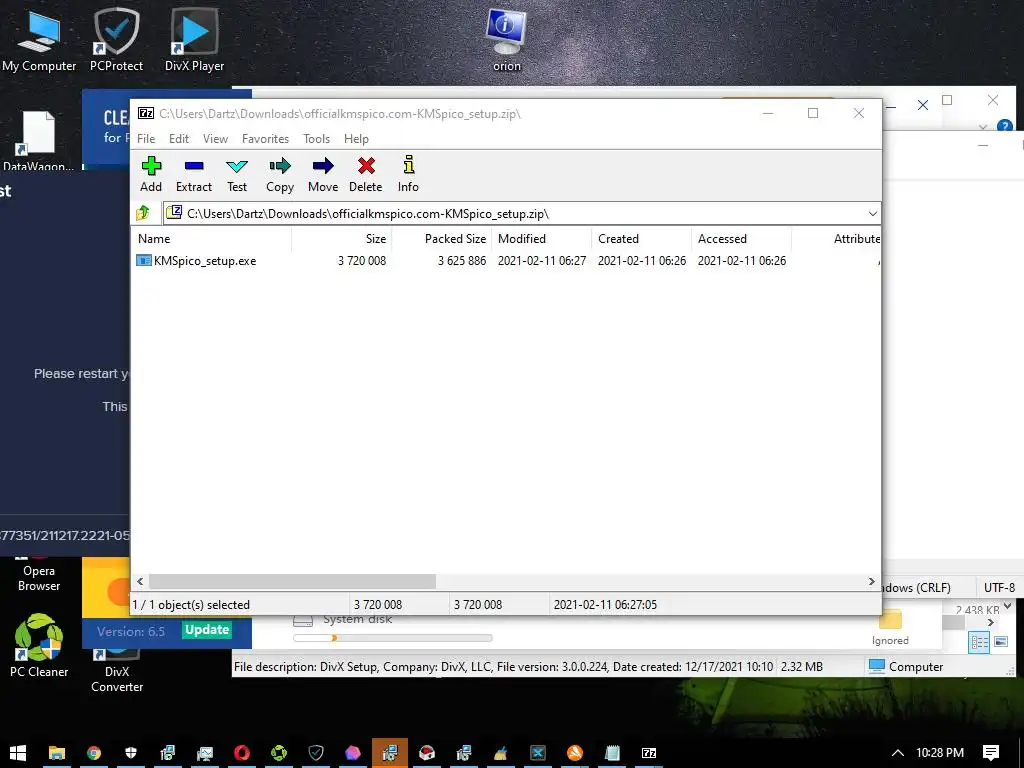
Task: Open DivX Player desktop shortcut
Action: 194,40
